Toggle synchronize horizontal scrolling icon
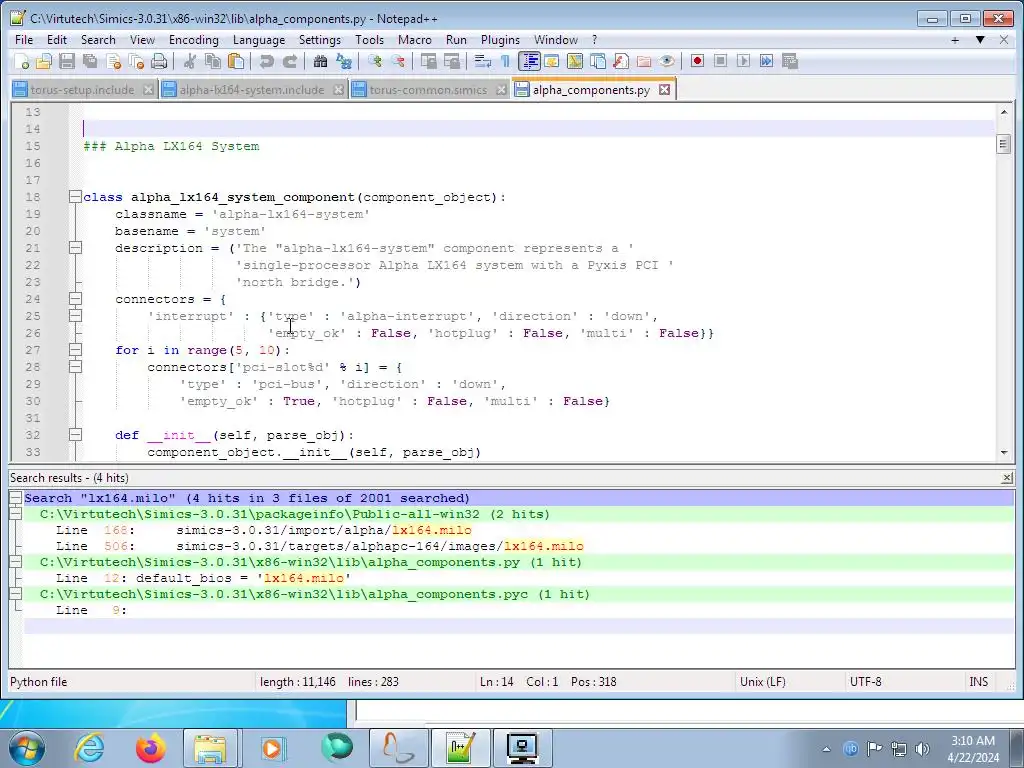 [x=452, y=61]
